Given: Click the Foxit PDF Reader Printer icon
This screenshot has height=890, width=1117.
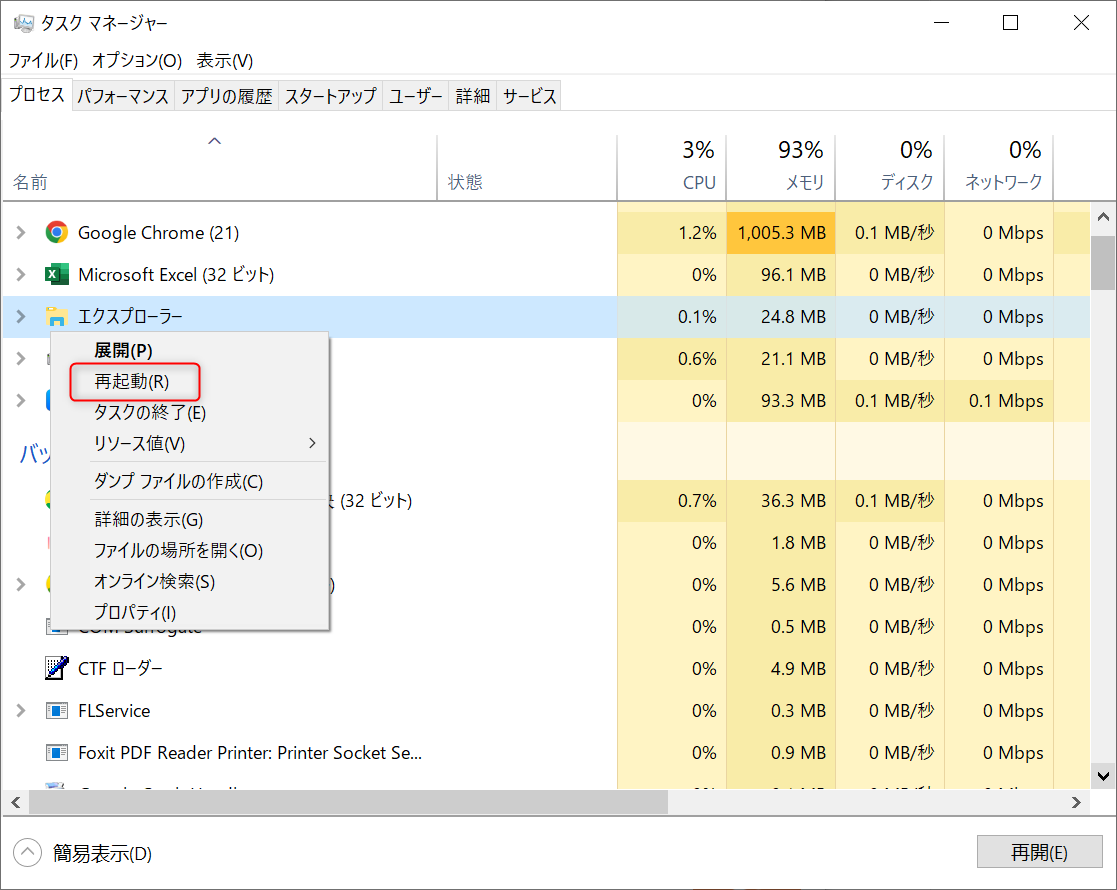Looking at the screenshot, I should [56, 753].
